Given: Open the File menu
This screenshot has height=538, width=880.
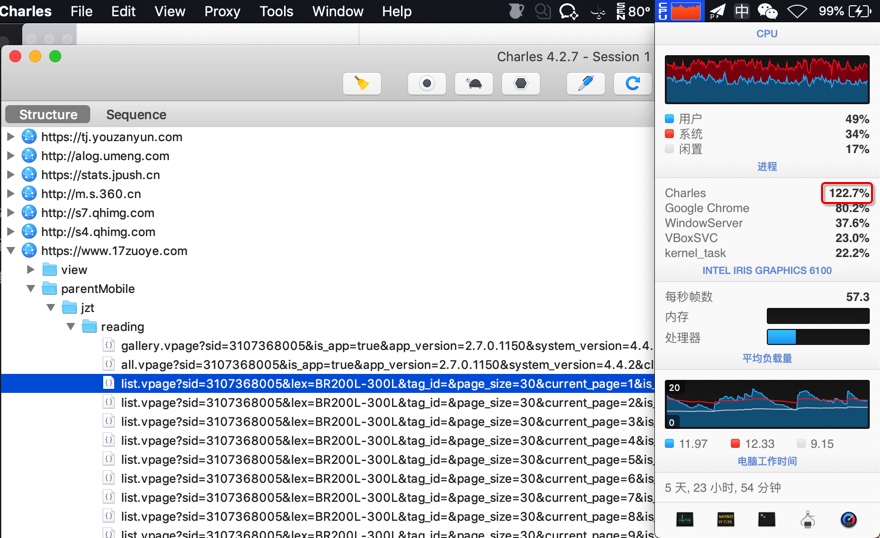Looking at the screenshot, I should pos(81,11).
